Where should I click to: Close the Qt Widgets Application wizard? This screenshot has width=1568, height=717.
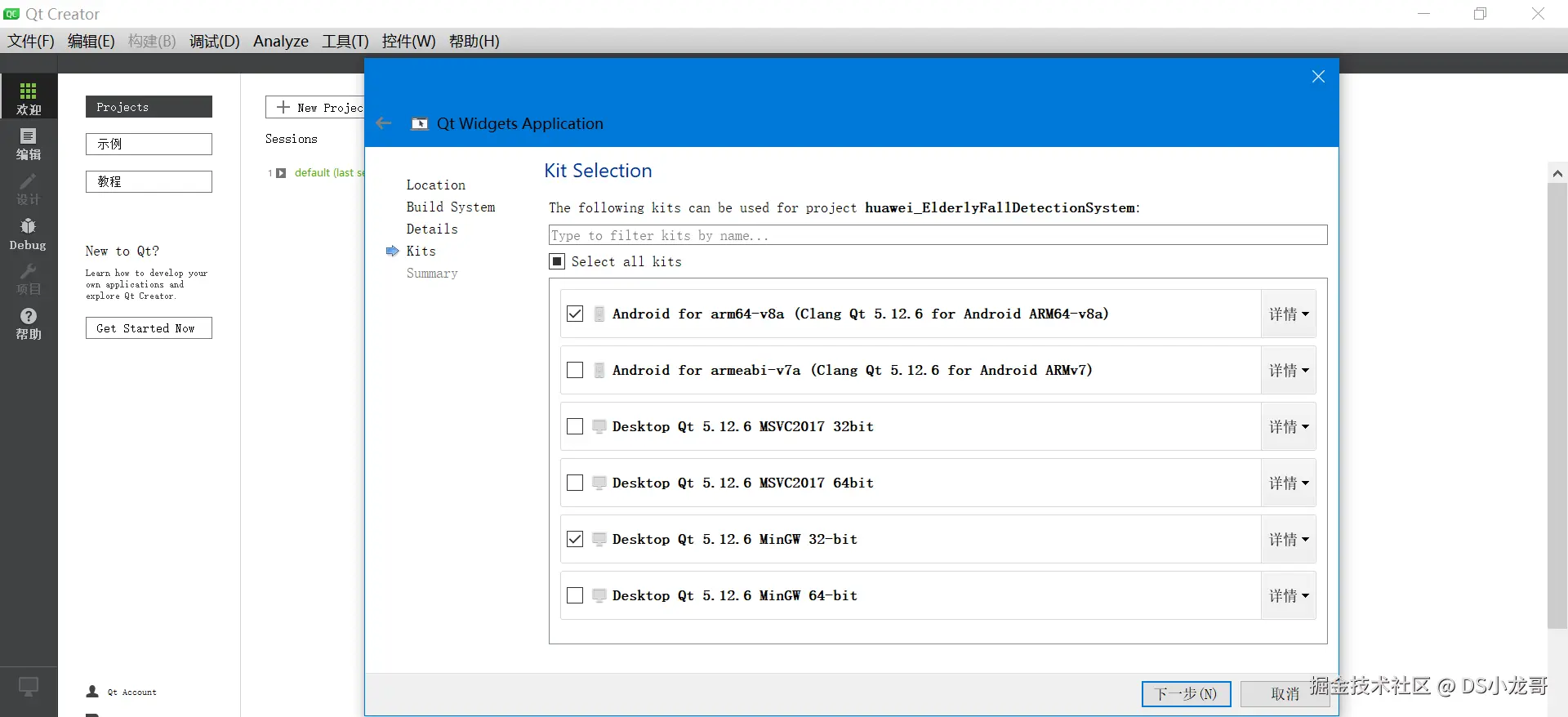point(1318,76)
